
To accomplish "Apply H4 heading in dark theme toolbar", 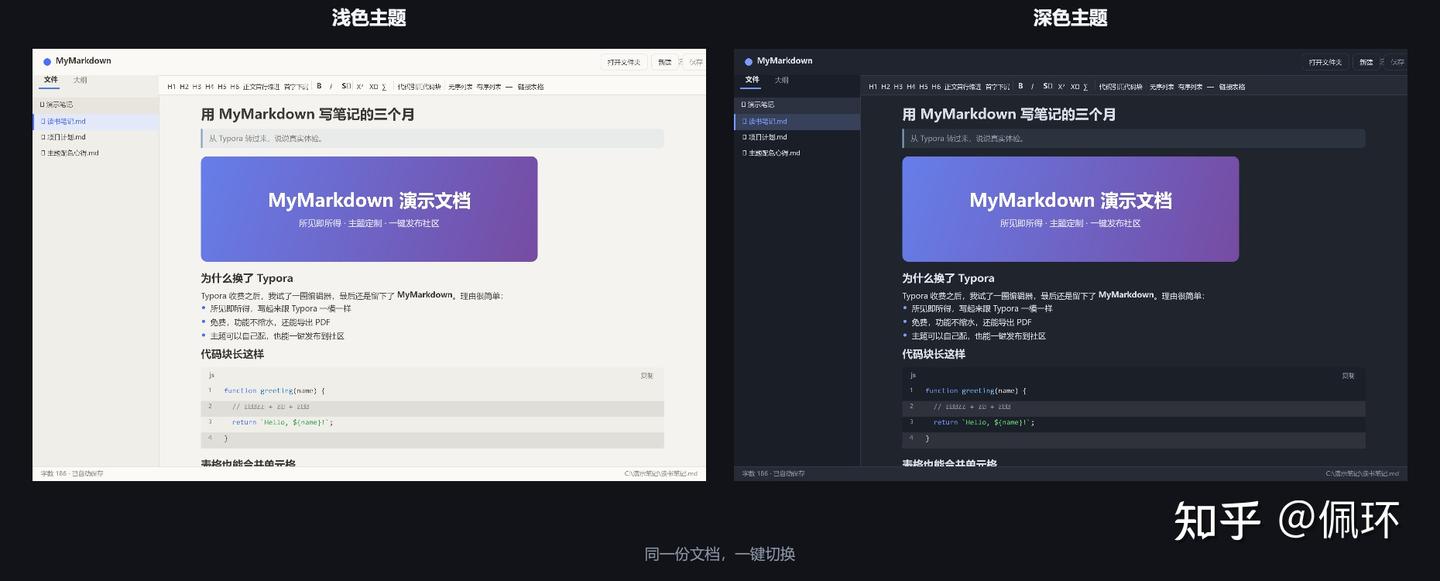I will (x=910, y=87).
